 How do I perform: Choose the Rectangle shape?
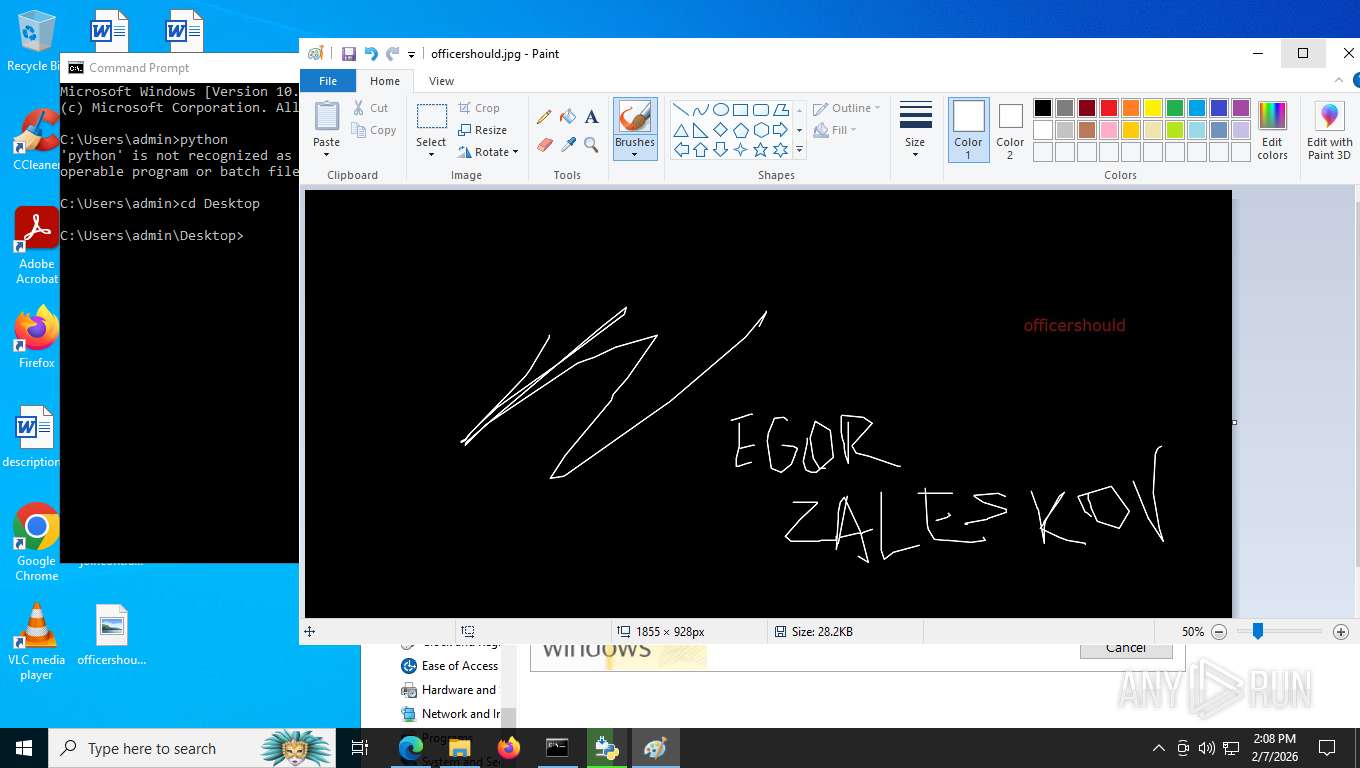(740, 110)
